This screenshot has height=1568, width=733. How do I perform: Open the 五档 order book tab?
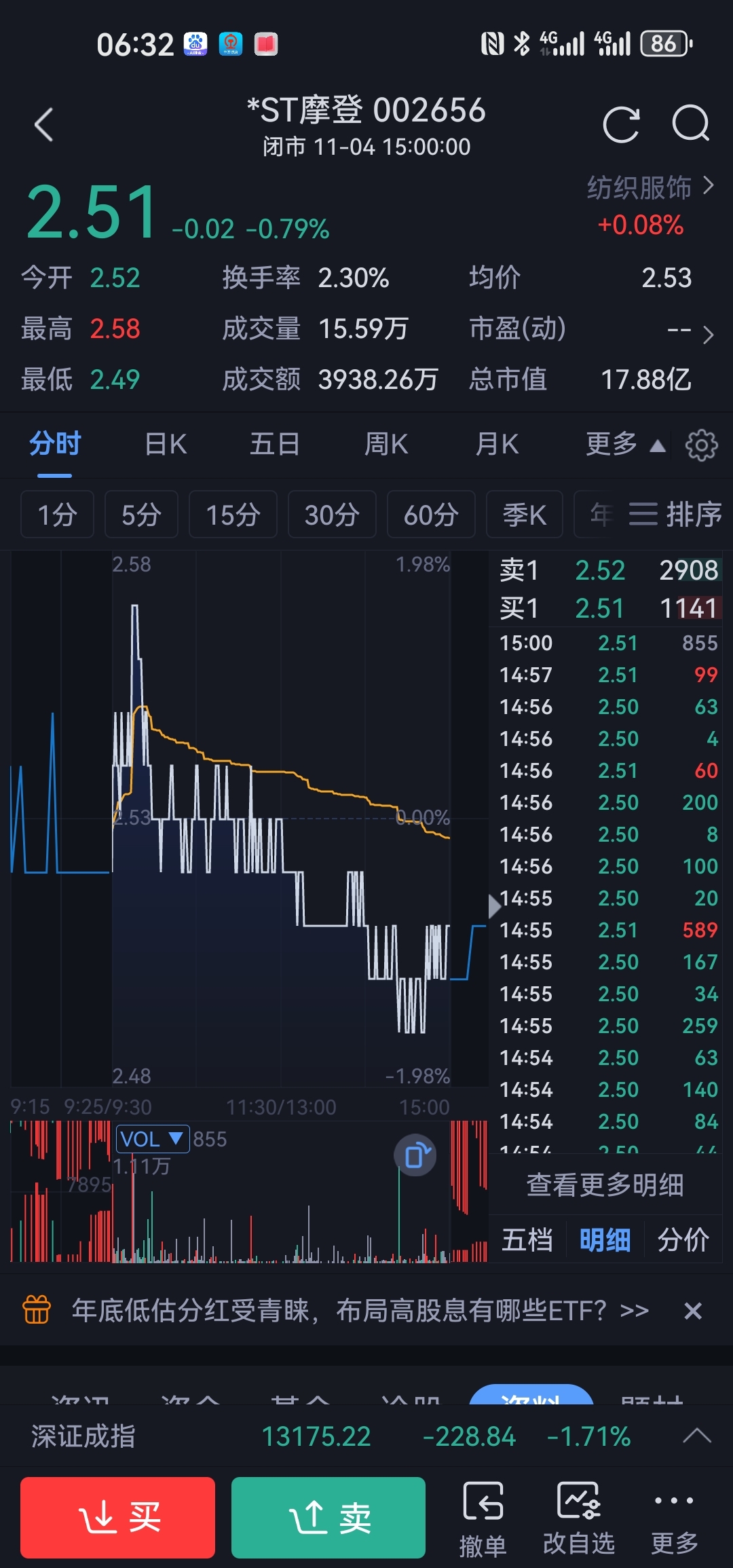click(x=527, y=1239)
